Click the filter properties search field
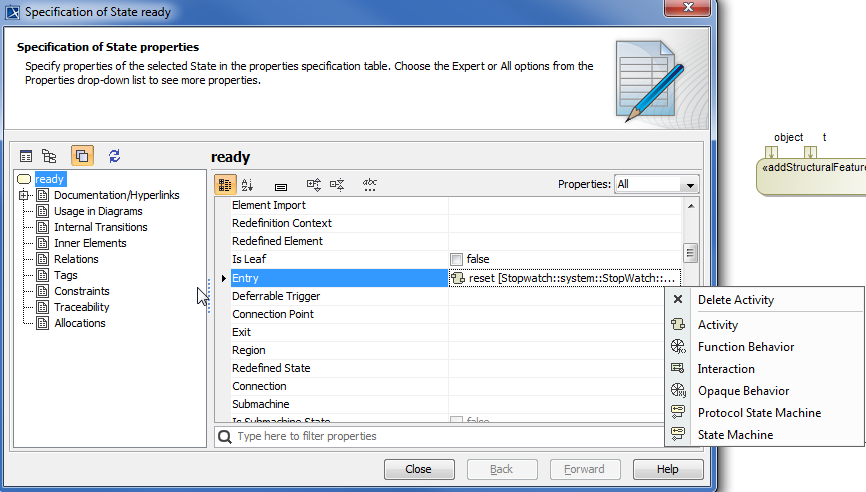 (439, 436)
